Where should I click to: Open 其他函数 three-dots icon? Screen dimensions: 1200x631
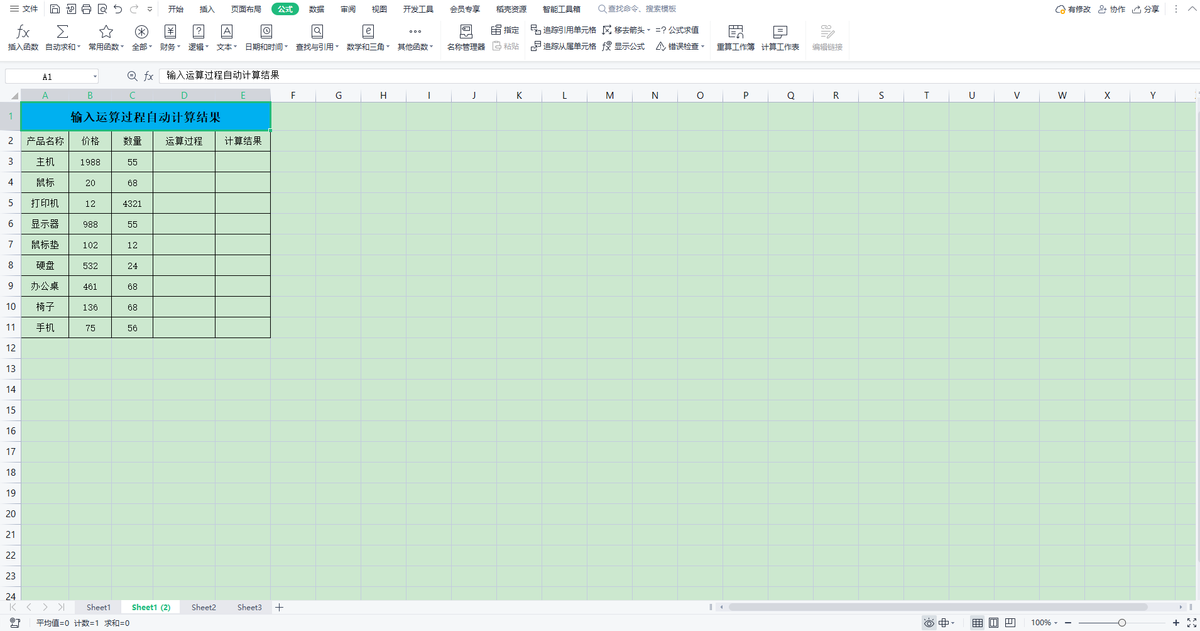click(415, 32)
